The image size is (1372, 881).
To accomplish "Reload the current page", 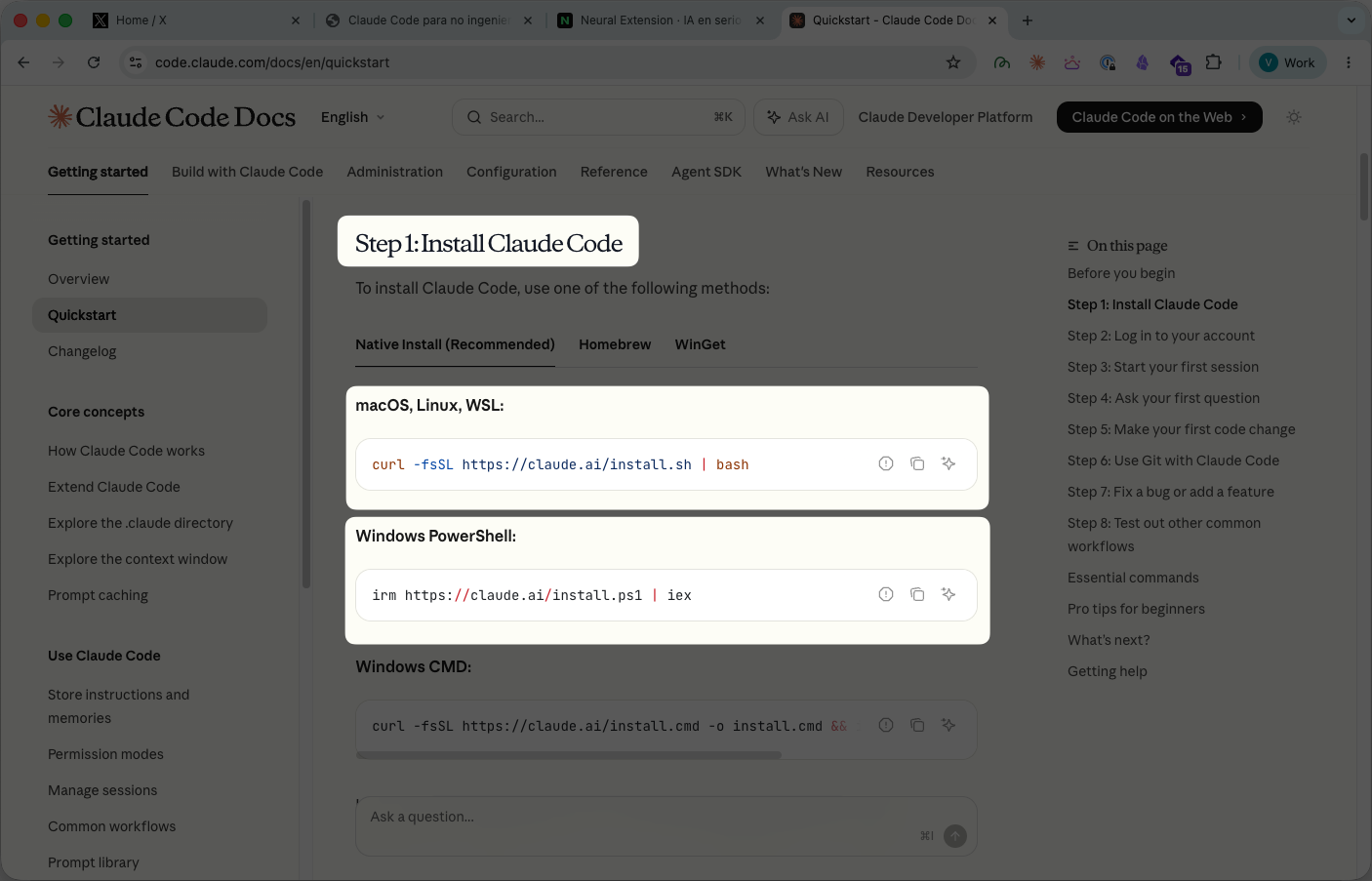I will pyautogui.click(x=94, y=62).
